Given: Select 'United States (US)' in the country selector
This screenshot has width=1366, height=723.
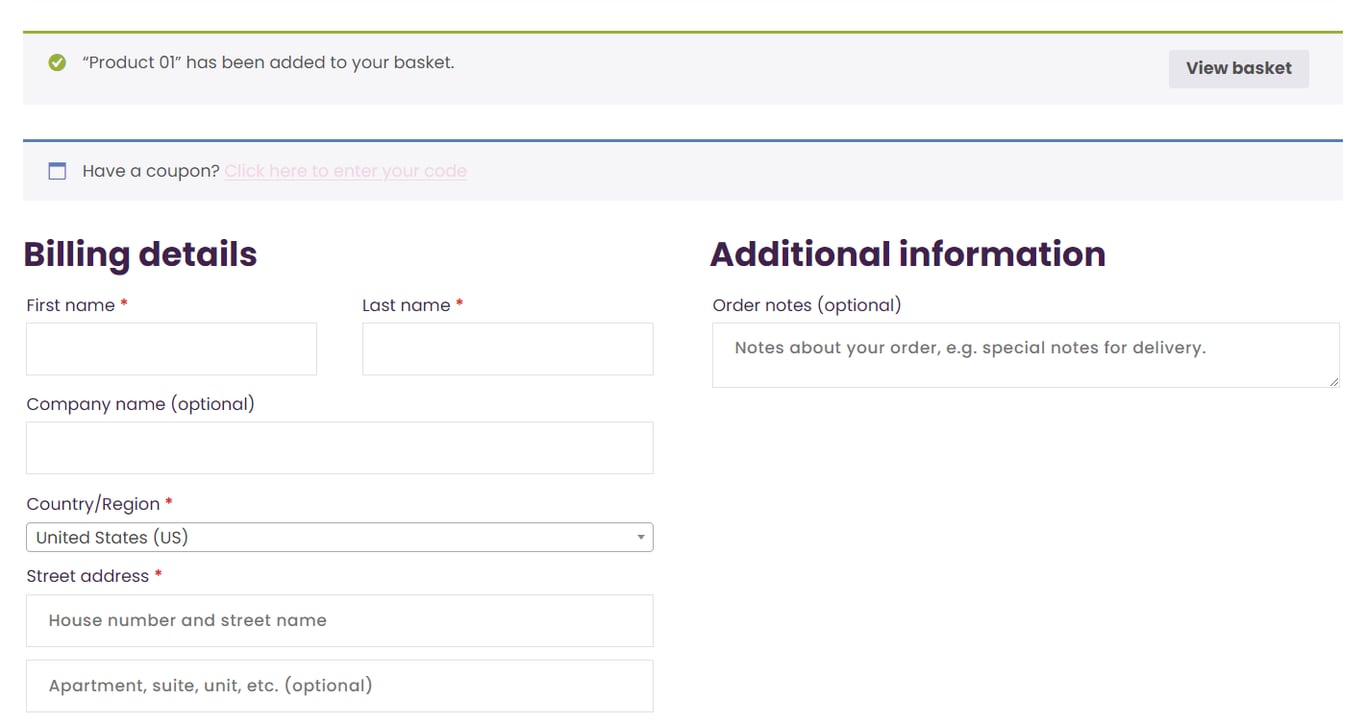Looking at the screenshot, I should tap(339, 537).
